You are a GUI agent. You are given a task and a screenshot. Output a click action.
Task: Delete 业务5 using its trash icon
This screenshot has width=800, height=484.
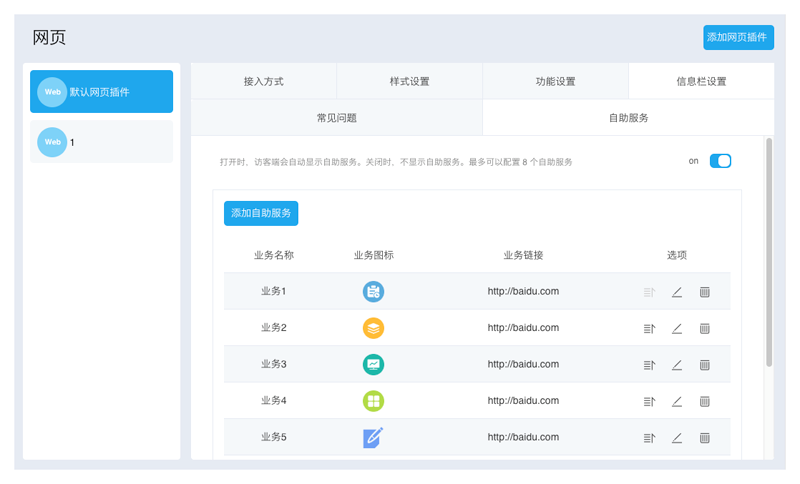pos(704,438)
